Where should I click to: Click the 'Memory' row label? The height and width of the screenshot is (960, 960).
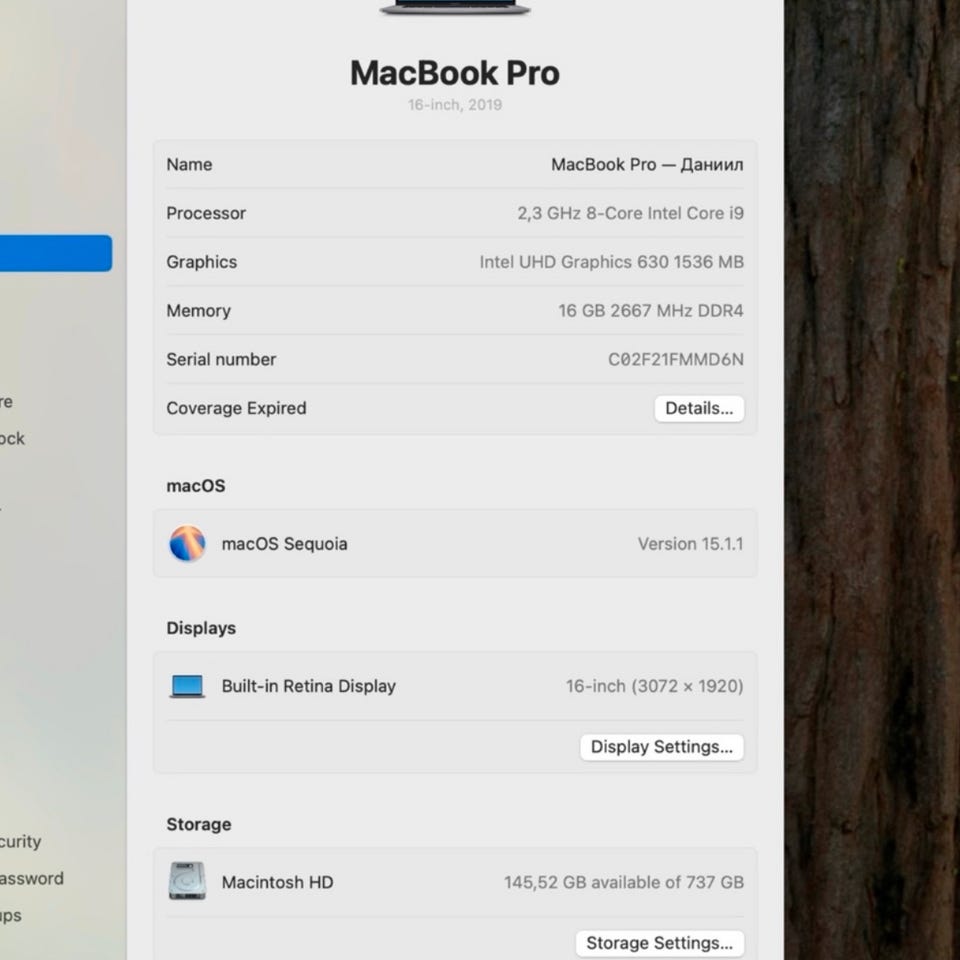coord(199,311)
